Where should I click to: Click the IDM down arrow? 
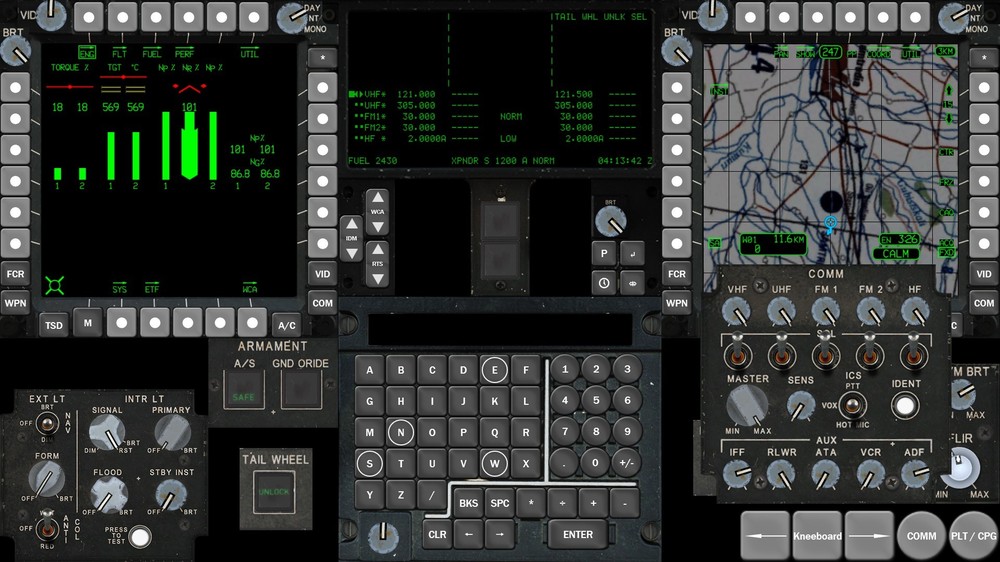pyautogui.click(x=351, y=253)
